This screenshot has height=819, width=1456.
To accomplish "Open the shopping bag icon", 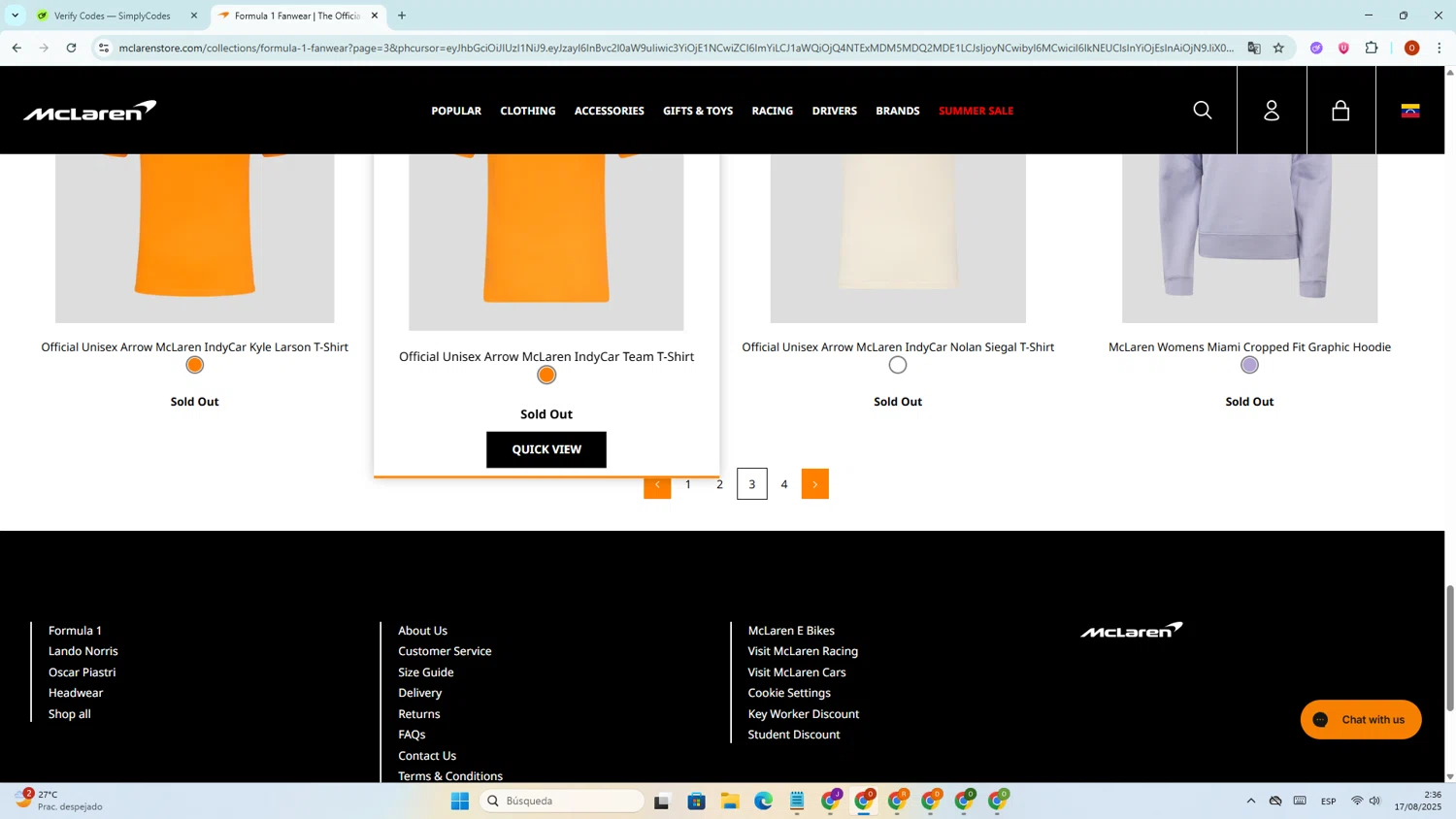I will [1340, 111].
